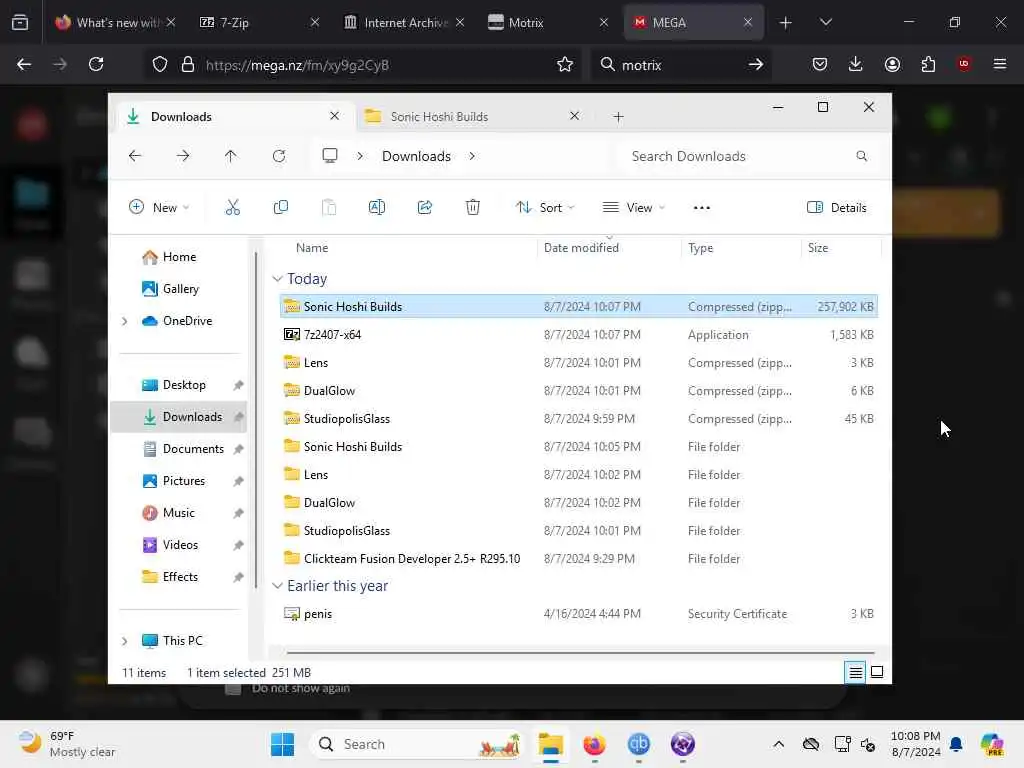Select the Downloads Explorer tab
This screenshot has height=768, width=1024.
237,116
